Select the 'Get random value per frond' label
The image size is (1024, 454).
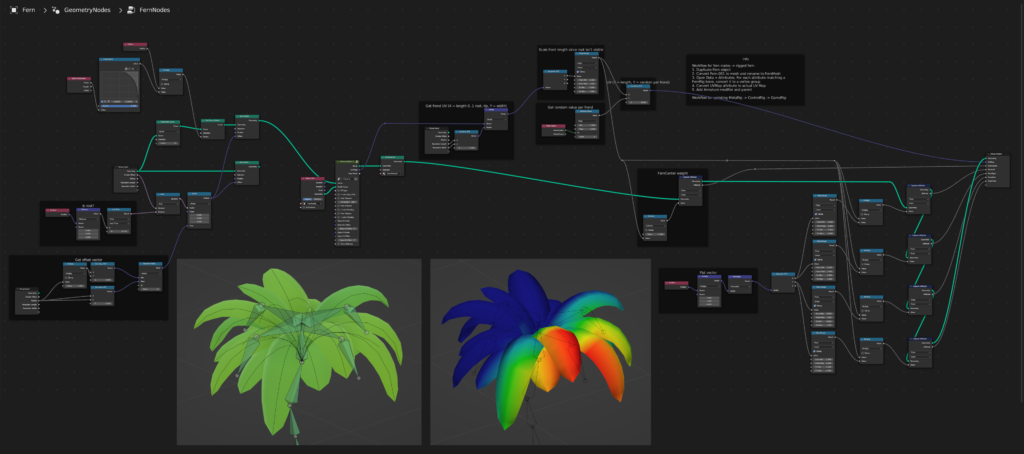coord(571,107)
